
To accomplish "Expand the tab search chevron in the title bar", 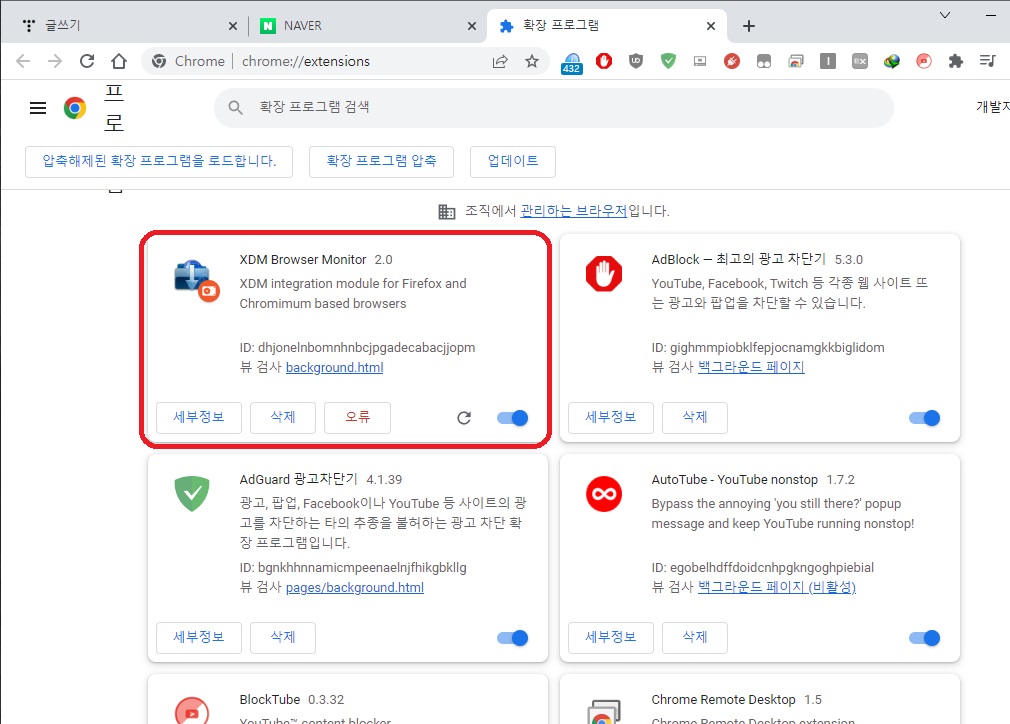I will point(945,15).
